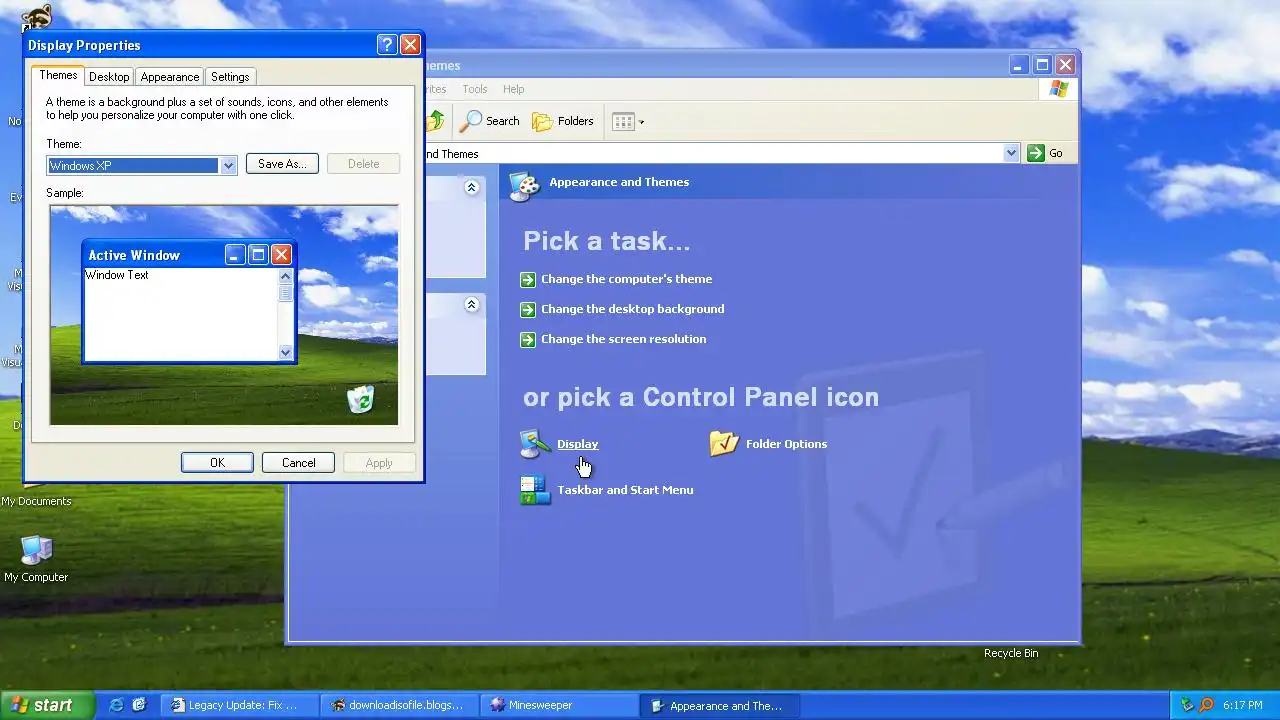This screenshot has width=1280, height=720.
Task: Click Change the computer's theme
Action: (x=626, y=279)
